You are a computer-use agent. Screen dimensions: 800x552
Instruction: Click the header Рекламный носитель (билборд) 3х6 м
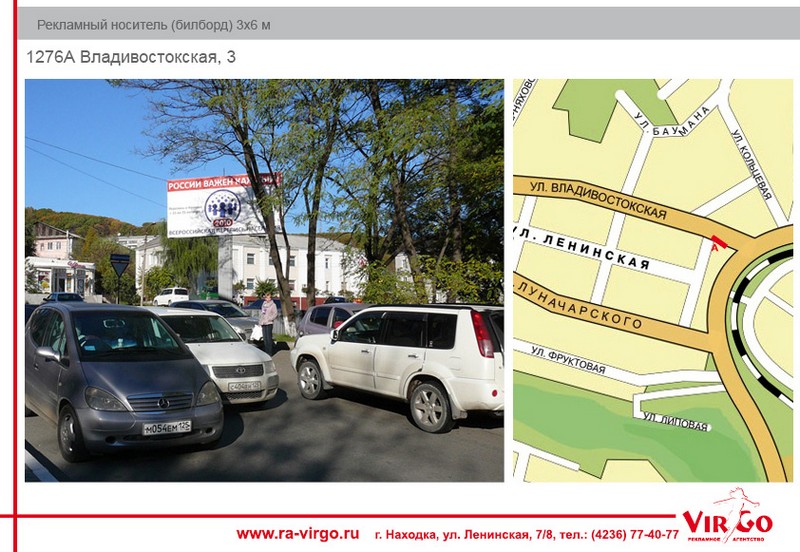tap(153, 24)
